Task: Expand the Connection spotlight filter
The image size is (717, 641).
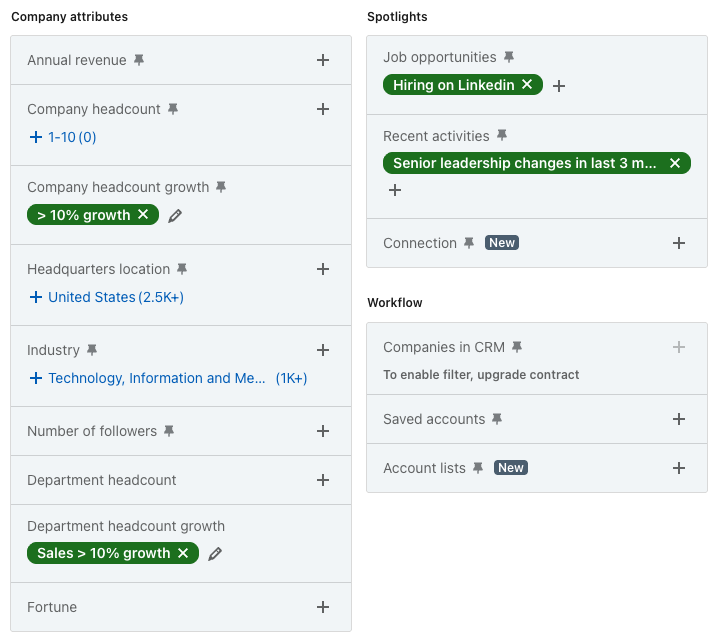Action: coord(679,243)
